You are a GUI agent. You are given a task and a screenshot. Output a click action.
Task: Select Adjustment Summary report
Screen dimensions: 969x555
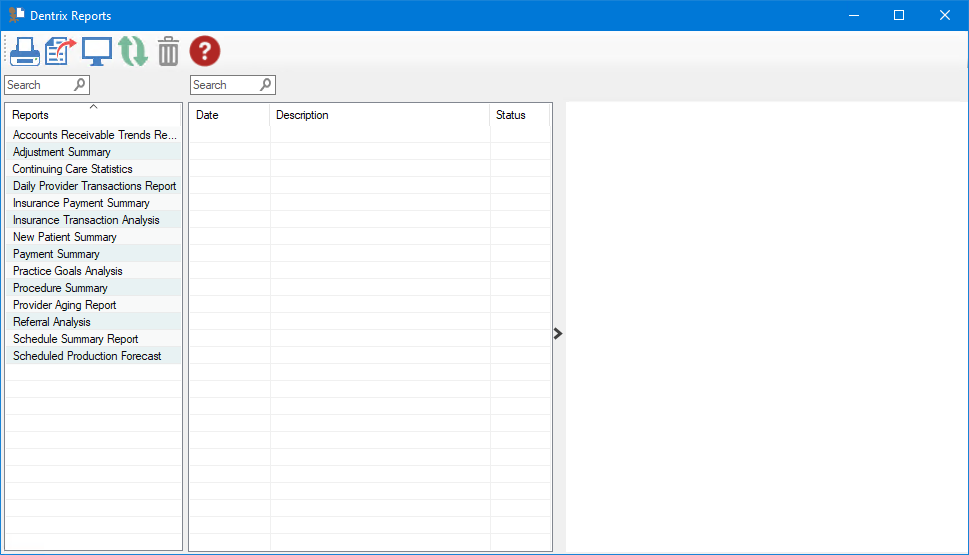[x=62, y=152]
